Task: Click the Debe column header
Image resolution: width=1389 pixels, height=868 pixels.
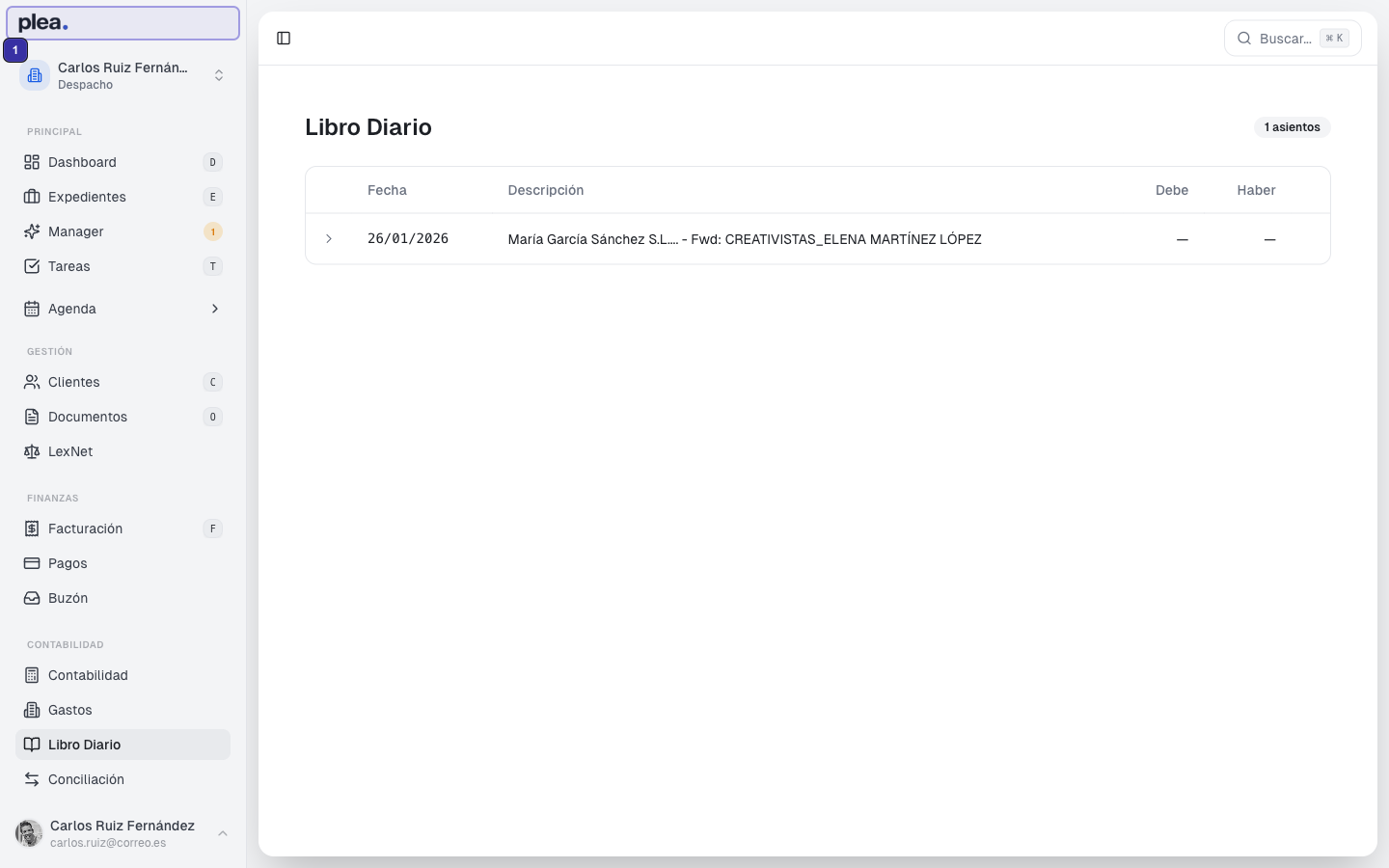Action: click(x=1172, y=190)
